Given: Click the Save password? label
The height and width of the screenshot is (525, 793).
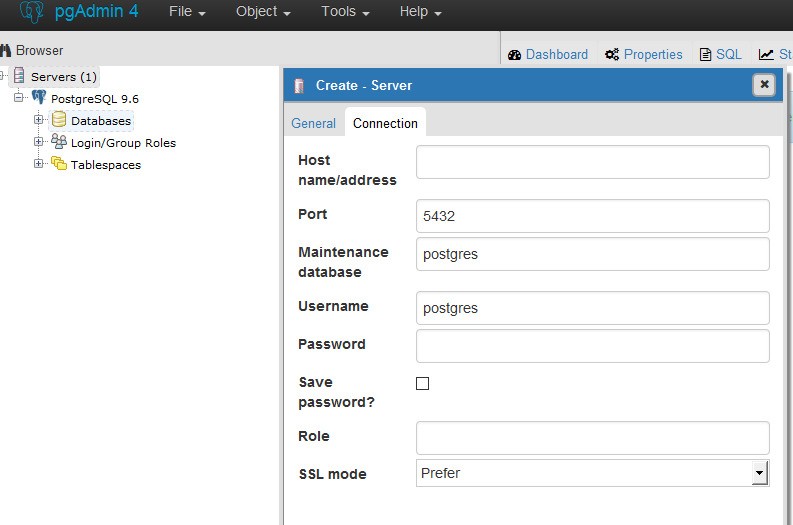Looking at the screenshot, I should [x=336, y=392].
